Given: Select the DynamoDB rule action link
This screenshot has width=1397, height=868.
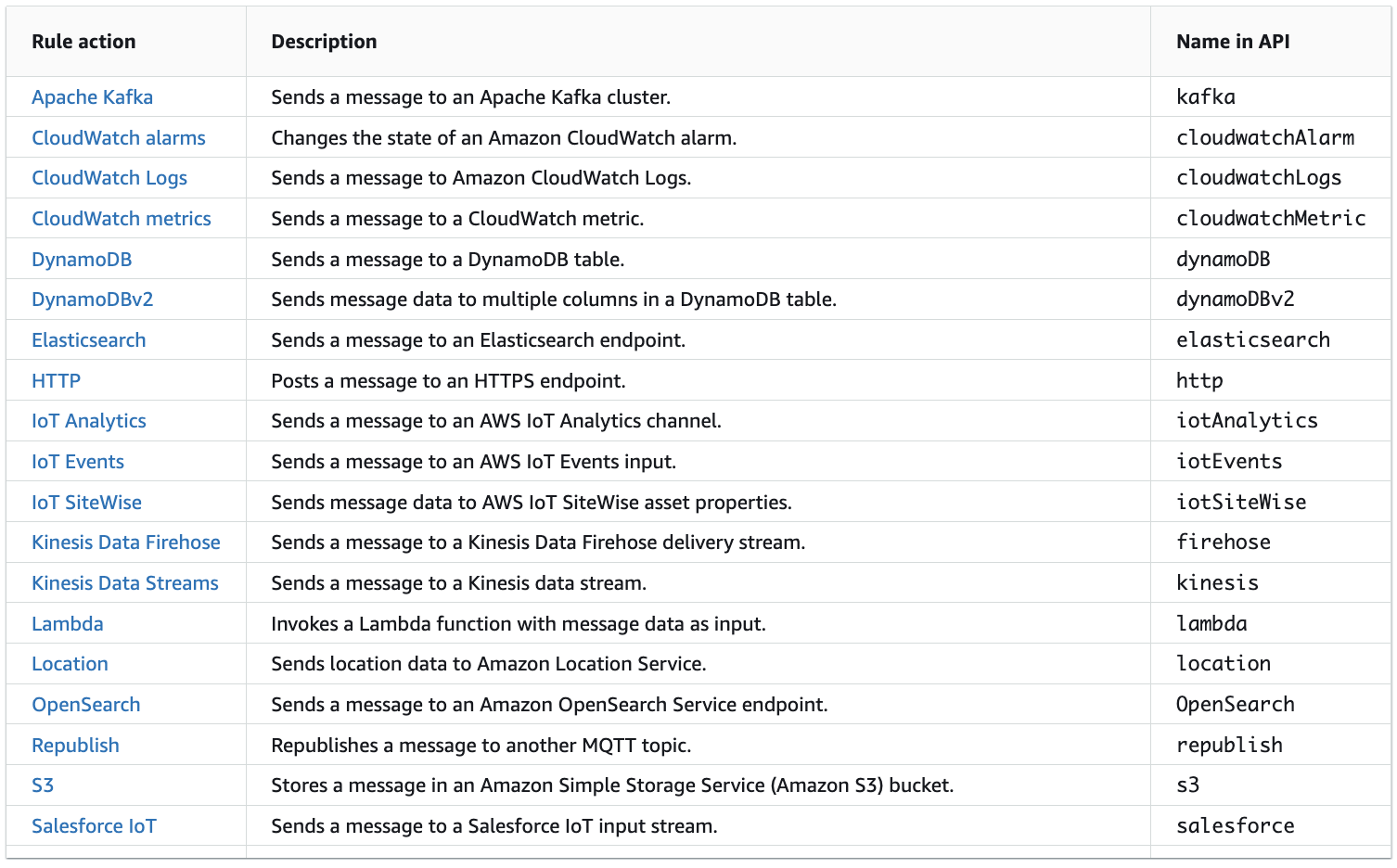Looking at the screenshot, I should pyautogui.click(x=82, y=260).
